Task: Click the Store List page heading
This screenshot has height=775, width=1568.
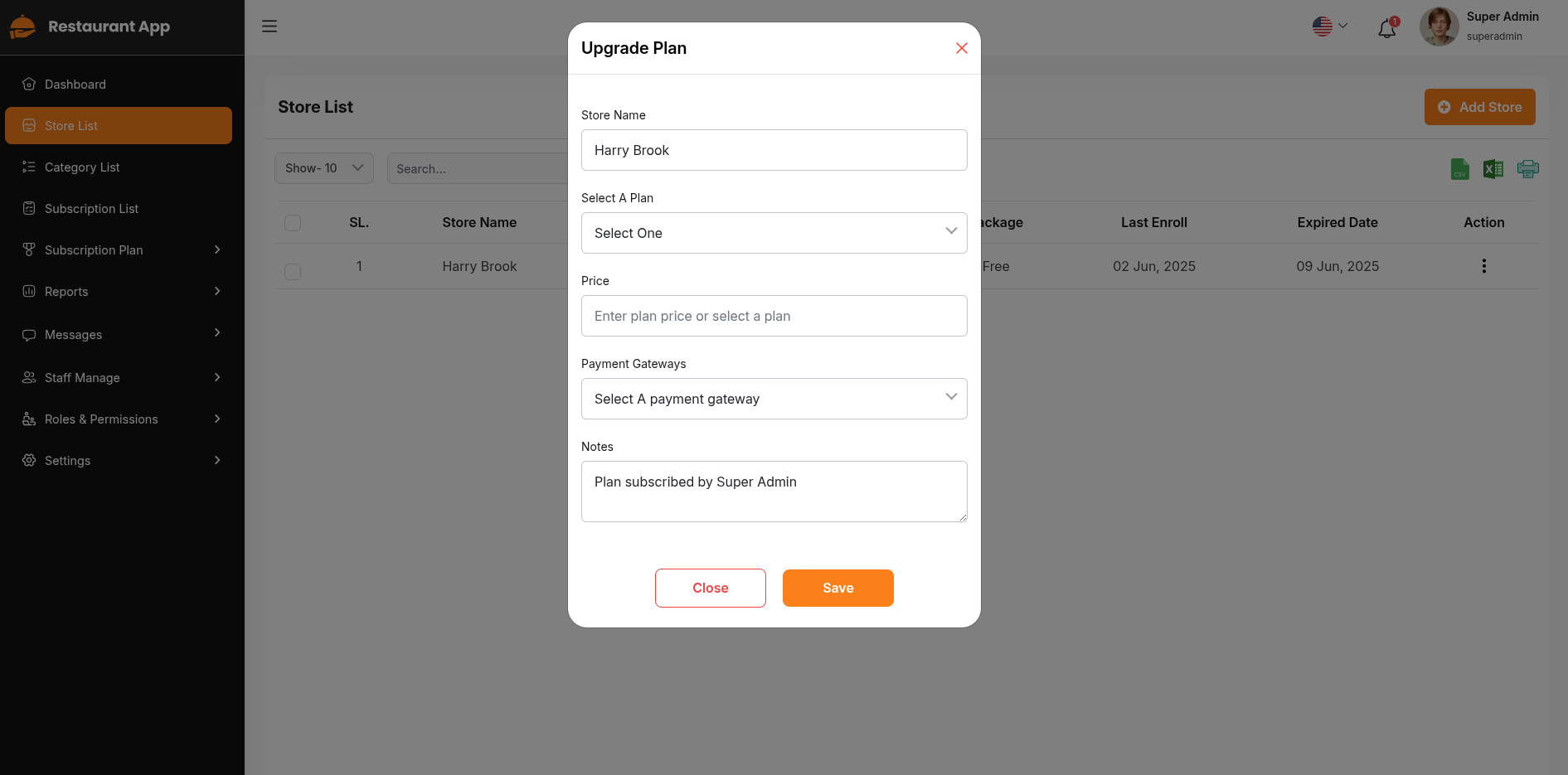Action: 316,107
